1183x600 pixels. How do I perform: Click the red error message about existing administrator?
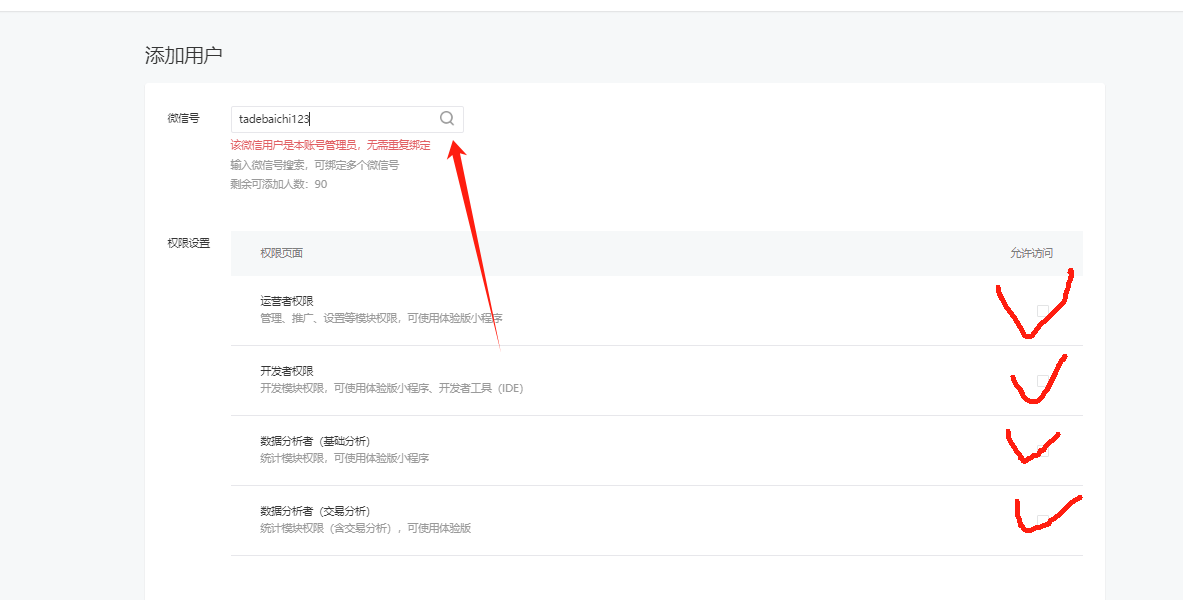(x=330, y=145)
